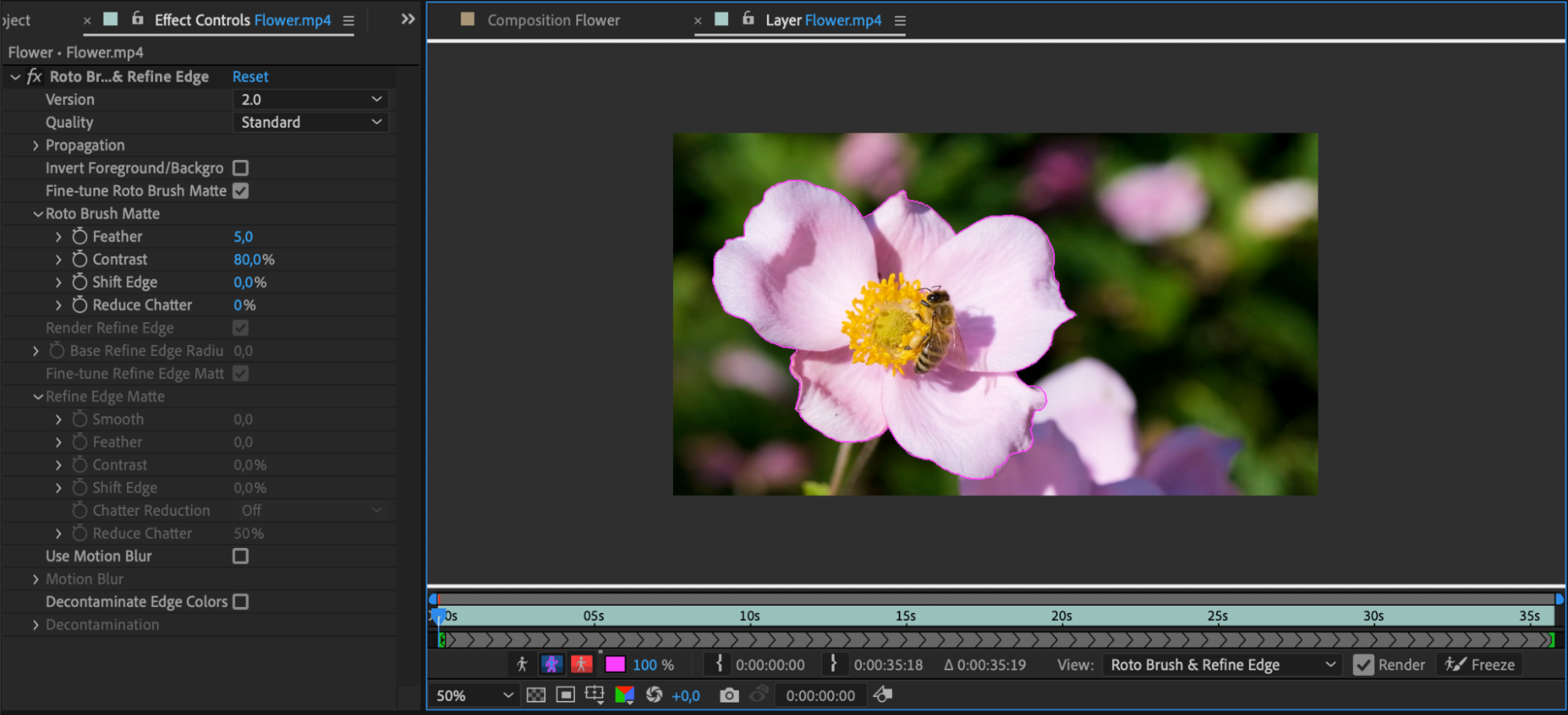Enable Use Motion Blur checkbox
The height and width of the screenshot is (715, 1568).
(241, 556)
